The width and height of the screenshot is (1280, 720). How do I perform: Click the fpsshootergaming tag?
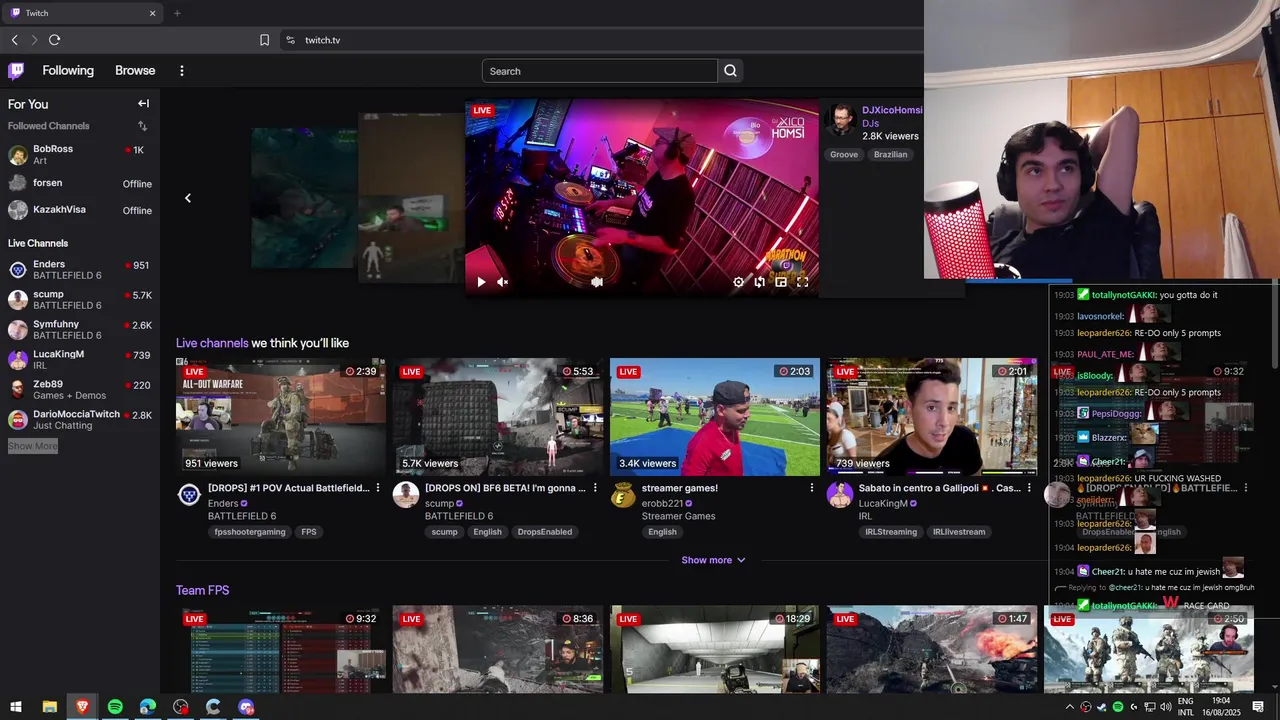tap(250, 532)
